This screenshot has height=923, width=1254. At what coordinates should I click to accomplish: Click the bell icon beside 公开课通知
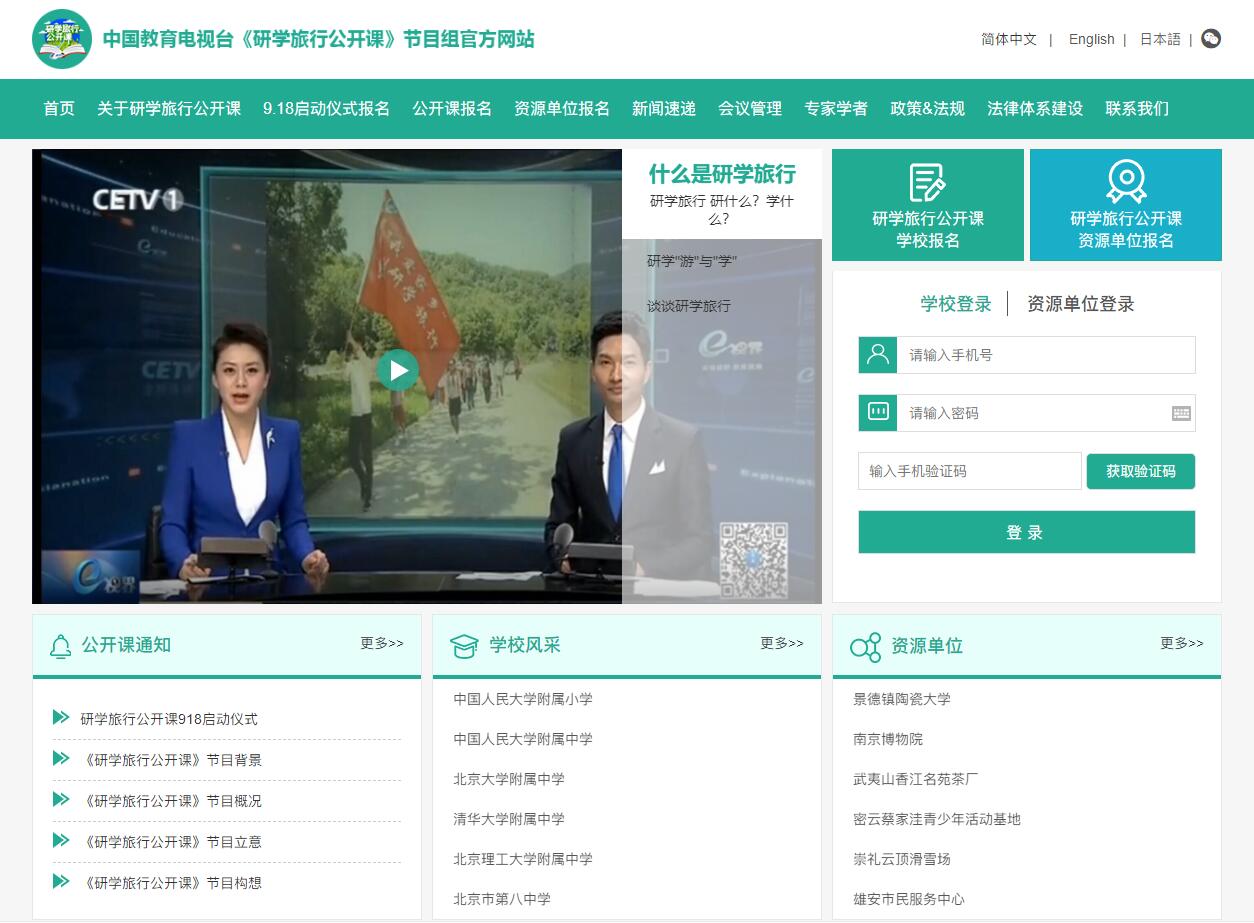[x=61, y=646]
